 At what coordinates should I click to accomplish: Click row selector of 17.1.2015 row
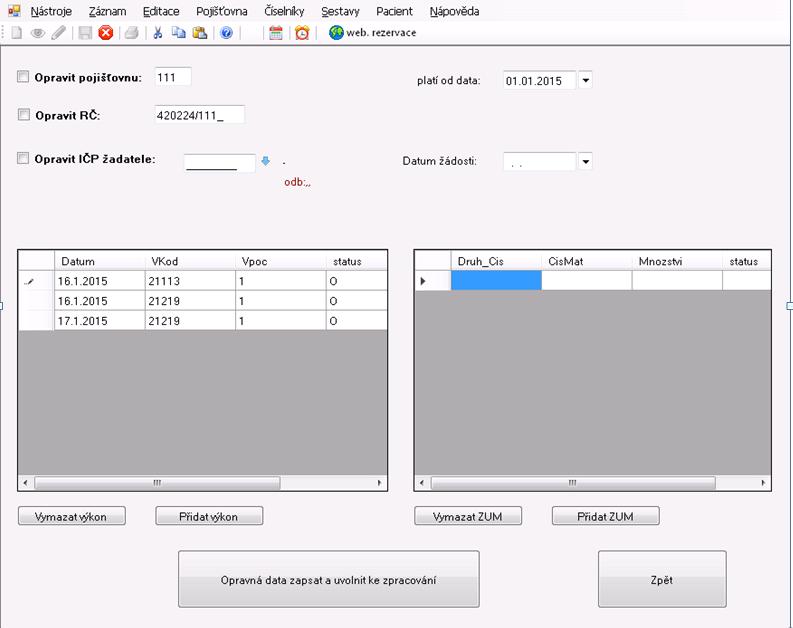click(36, 321)
